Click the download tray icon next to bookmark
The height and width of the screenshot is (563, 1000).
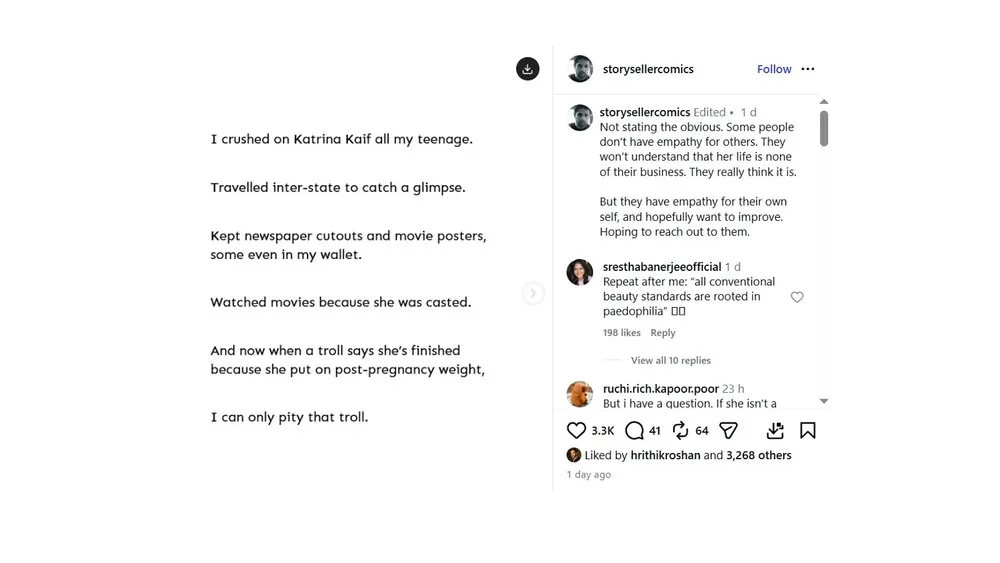(x=775, y=430)
